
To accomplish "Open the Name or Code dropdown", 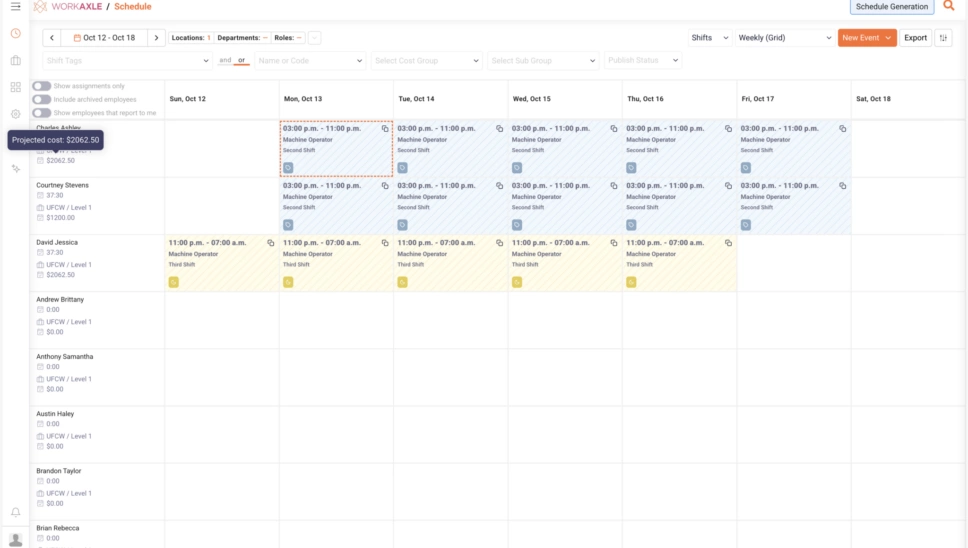I will pos(310,60).
